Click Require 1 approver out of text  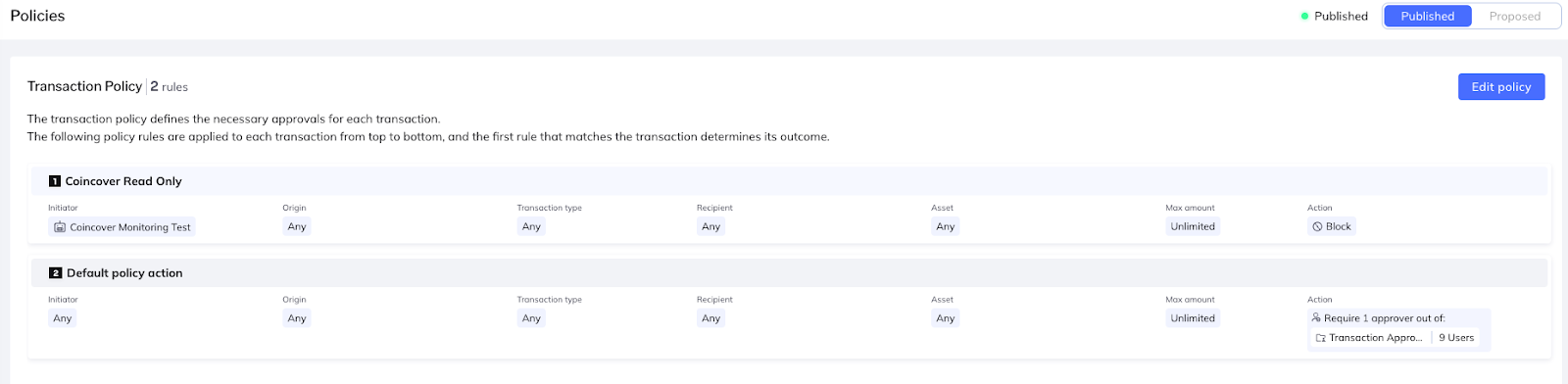1384,318
